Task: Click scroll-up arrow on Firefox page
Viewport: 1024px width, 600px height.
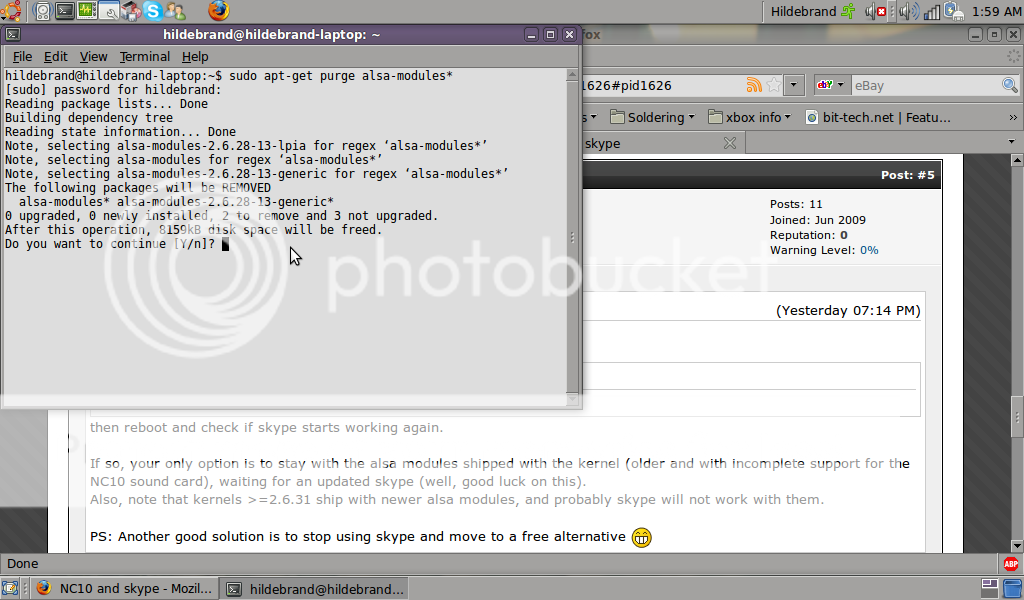Action: [x=1017, y=161]
